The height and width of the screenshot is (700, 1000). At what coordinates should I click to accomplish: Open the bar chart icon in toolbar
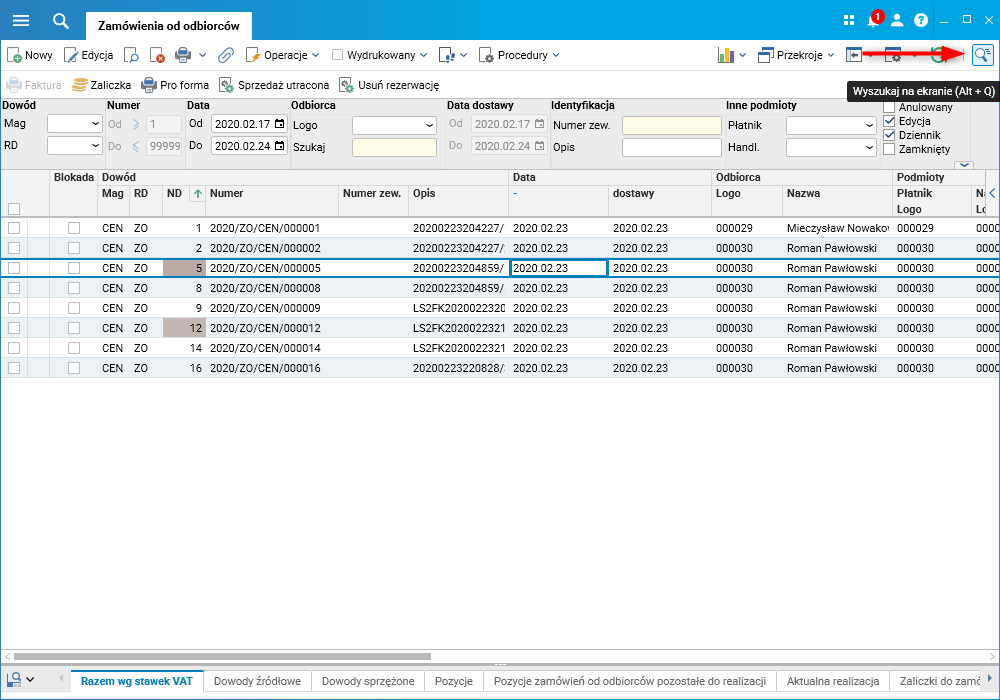(x=726, y=55)
